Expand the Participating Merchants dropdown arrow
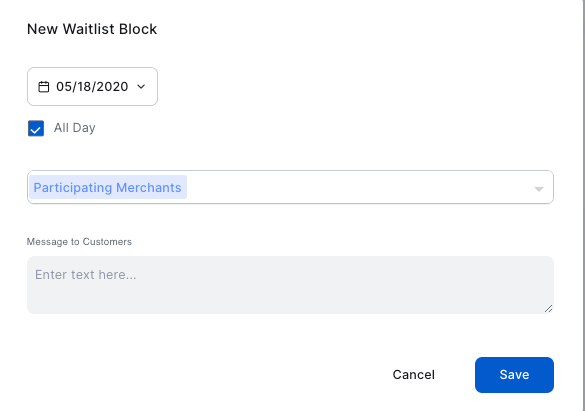The height and width of the screenshot is (411, 585). pyautogui.click(x=538, y=189)
